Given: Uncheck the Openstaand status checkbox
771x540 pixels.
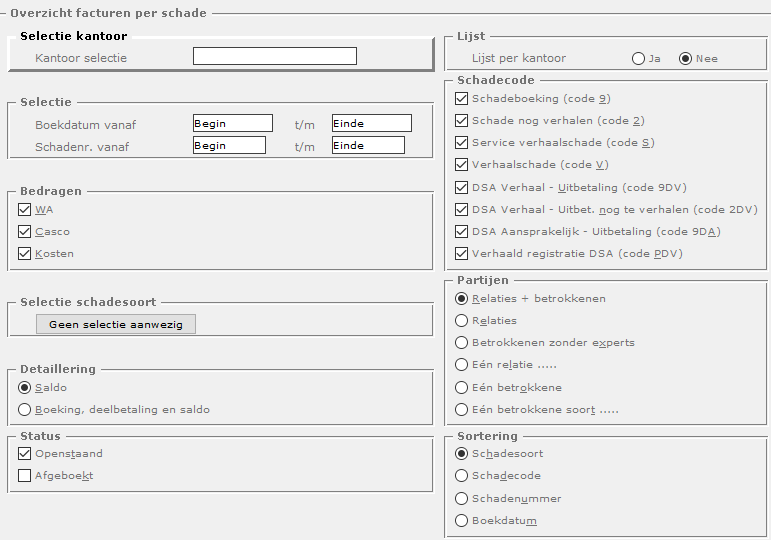Looking at the screenshot, I should (x=25, y=454).
